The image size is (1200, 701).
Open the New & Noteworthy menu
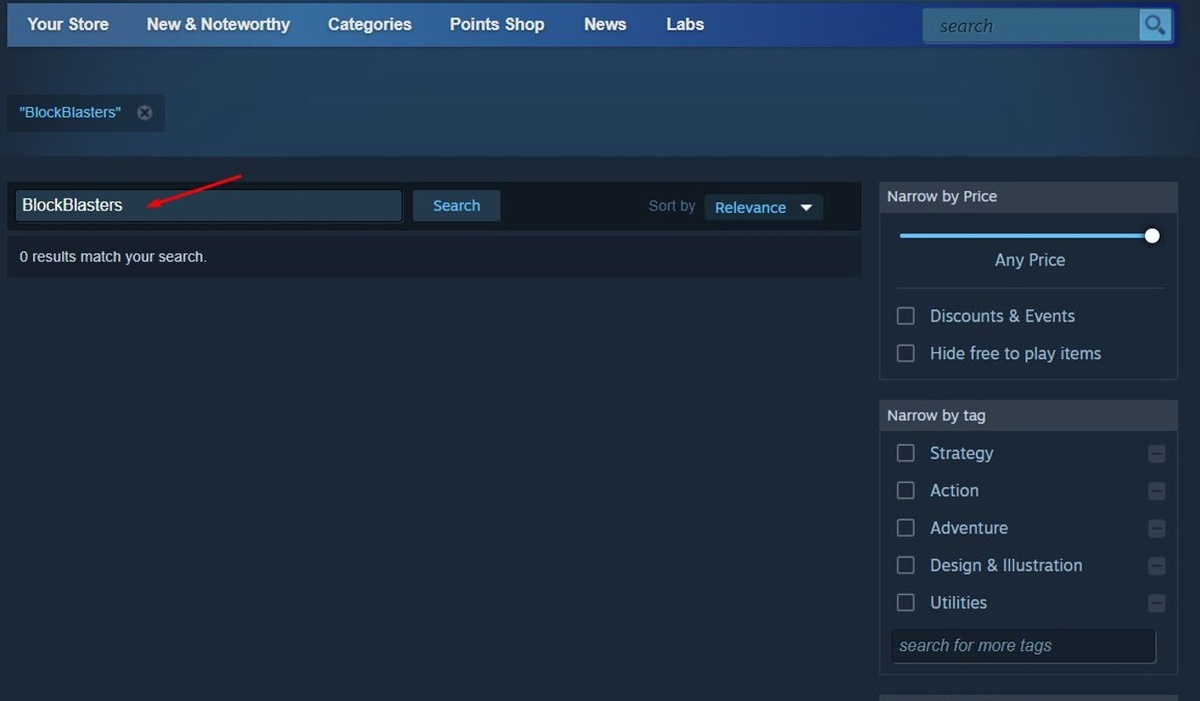click(218, 24)
